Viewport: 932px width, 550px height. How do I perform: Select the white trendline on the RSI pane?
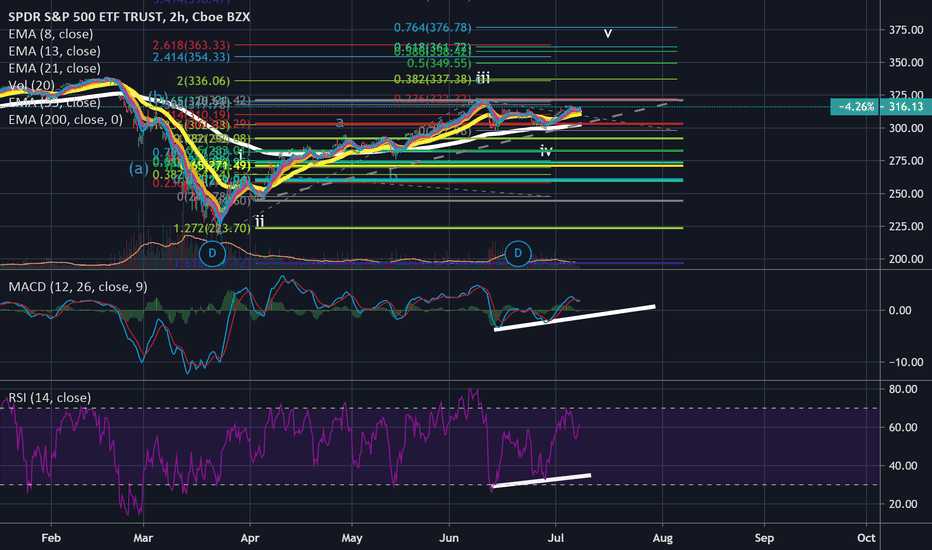pyautogui.click(x=541, y=480)
